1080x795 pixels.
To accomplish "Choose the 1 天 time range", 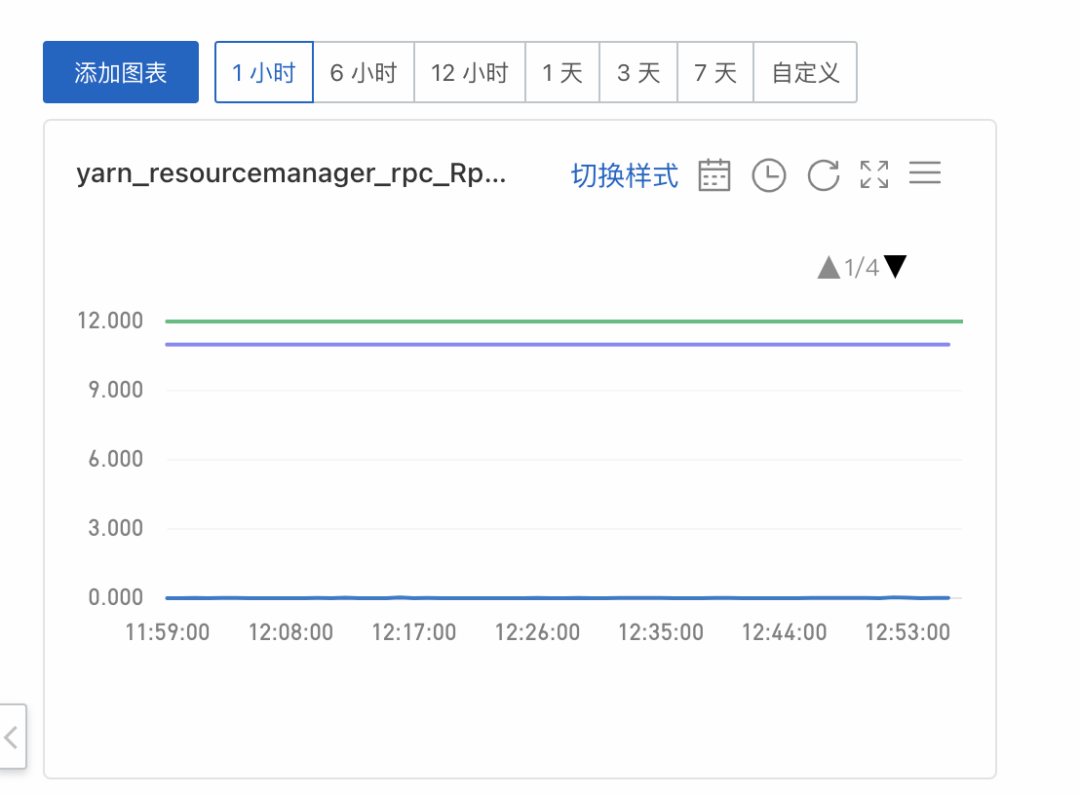I will (x=562, y=72).
